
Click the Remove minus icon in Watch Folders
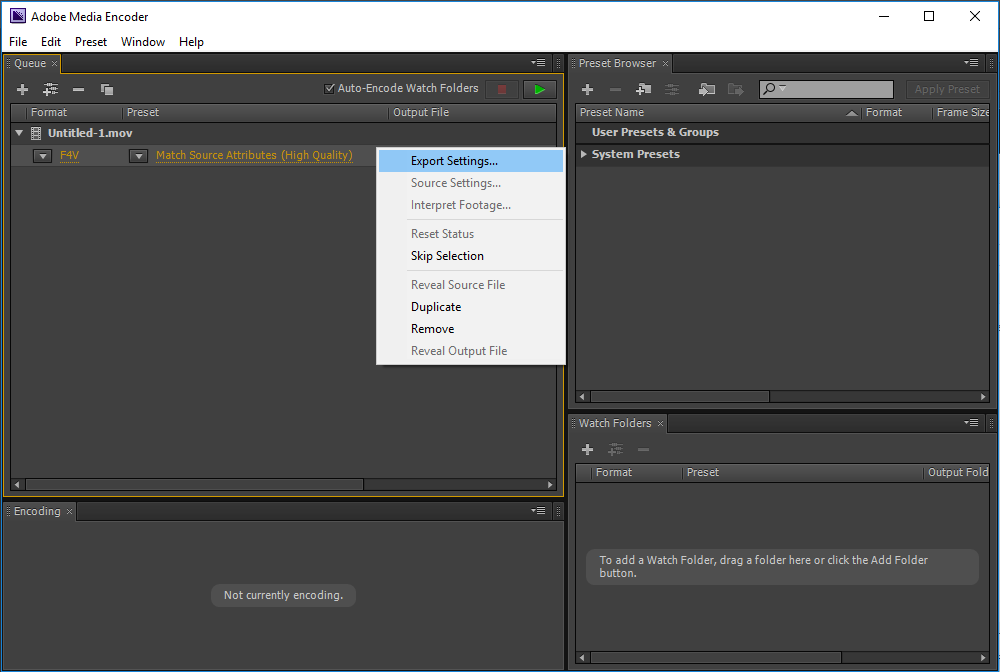click(x=643, y=449)
